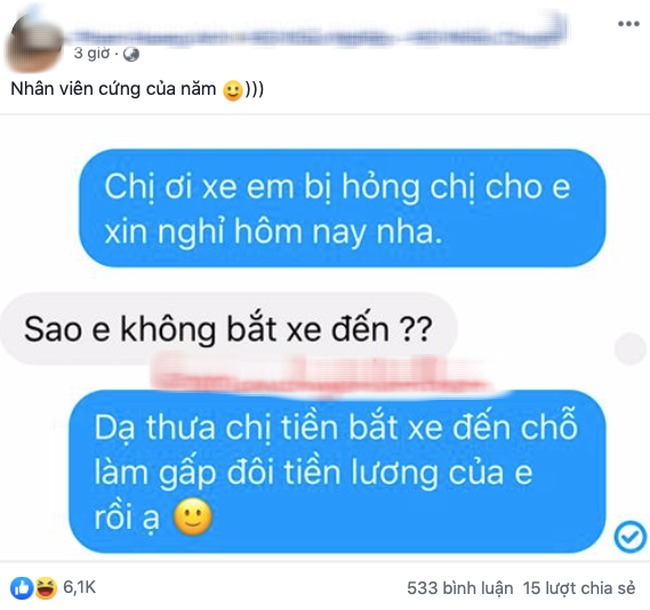This screenshot has width=650, height=610.
Task: Open the 533 bình luận comments
Action: [x=460, y=588]
